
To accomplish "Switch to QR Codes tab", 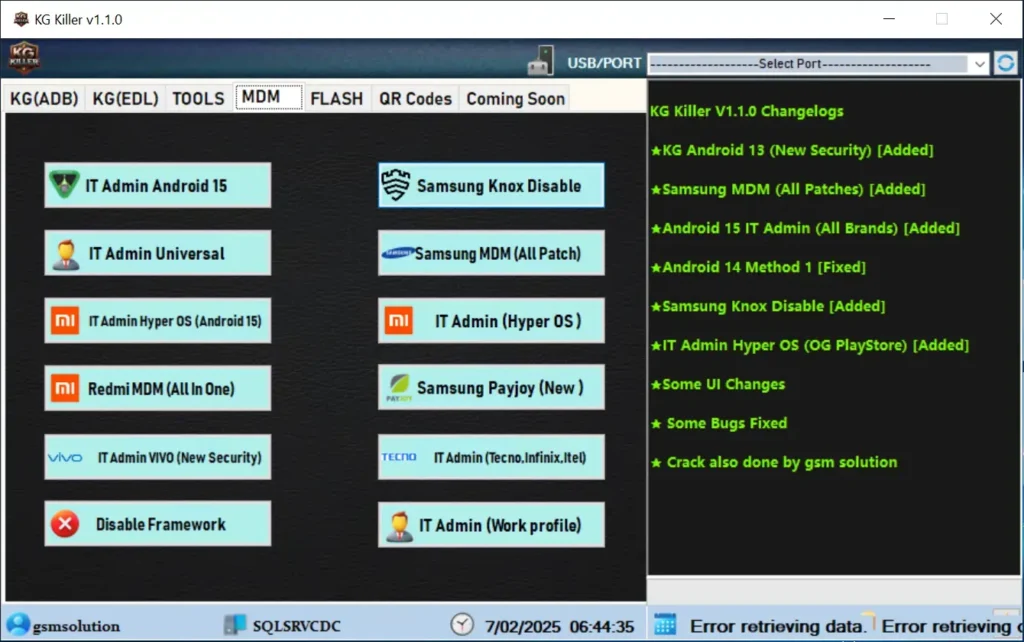I will (x=415, y=99).
